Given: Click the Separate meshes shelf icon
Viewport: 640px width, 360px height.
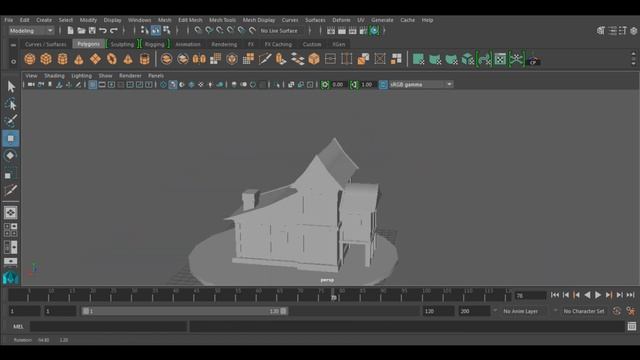Looking at the screenshot, I should pos(182,59).
